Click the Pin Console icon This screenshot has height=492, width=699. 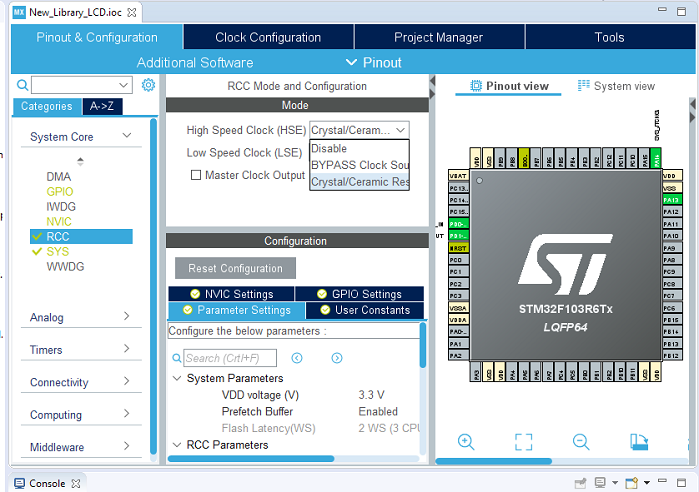tap(580, 483)
